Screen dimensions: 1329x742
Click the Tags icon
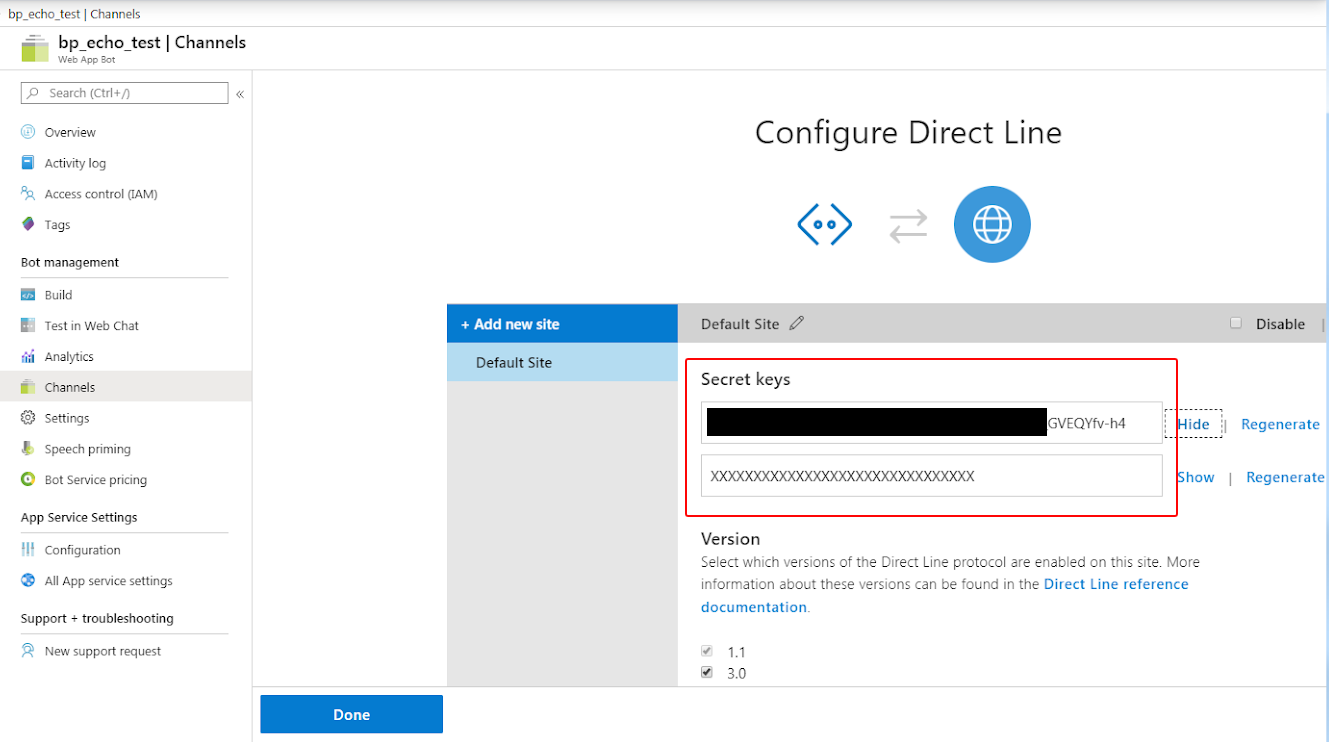pyautogui.click(x=28, y=225)
